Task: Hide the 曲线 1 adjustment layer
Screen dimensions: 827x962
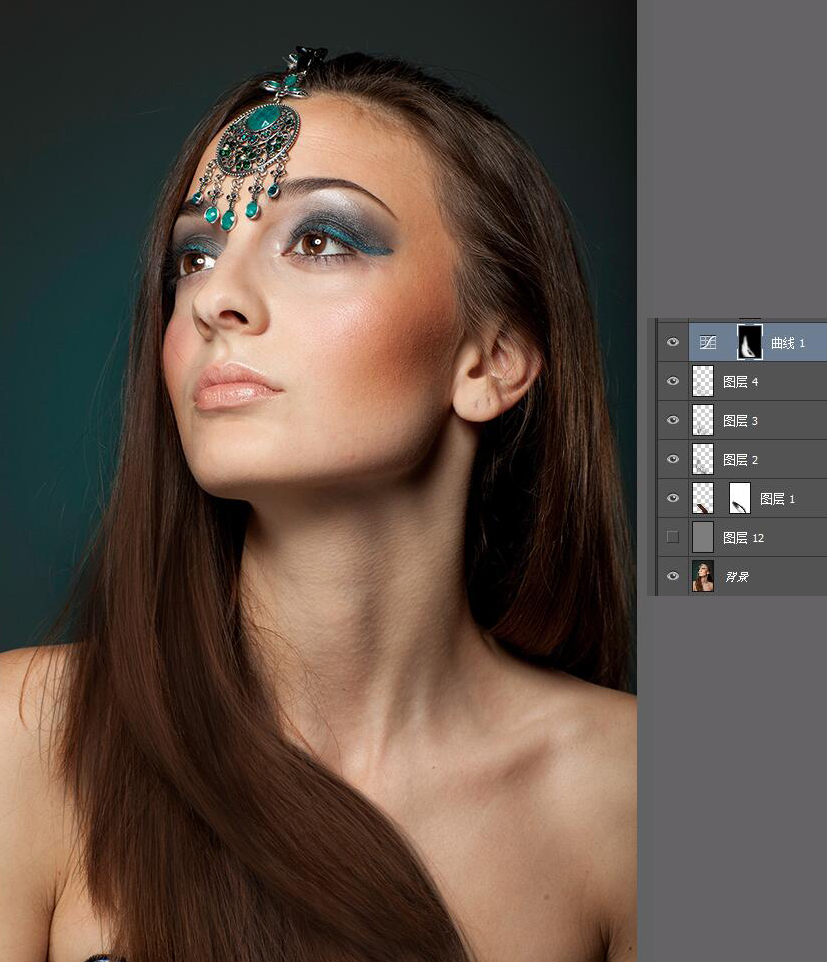Action: point(672,342)
